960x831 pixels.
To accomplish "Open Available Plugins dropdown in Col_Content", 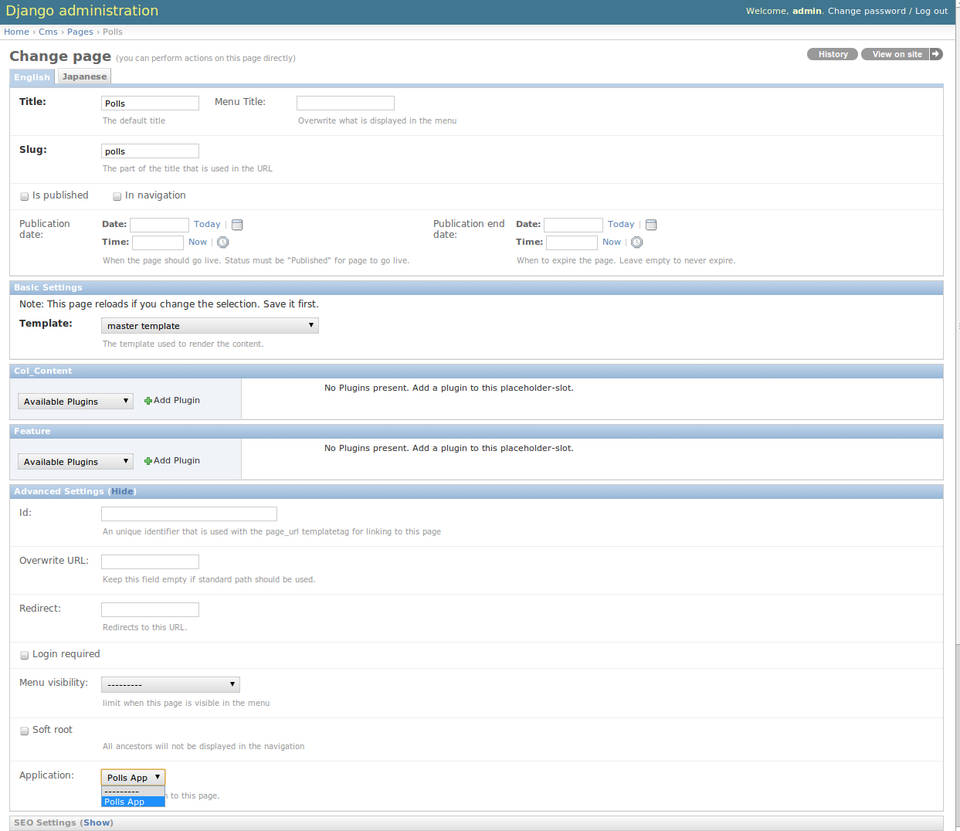I will [76, 402].
